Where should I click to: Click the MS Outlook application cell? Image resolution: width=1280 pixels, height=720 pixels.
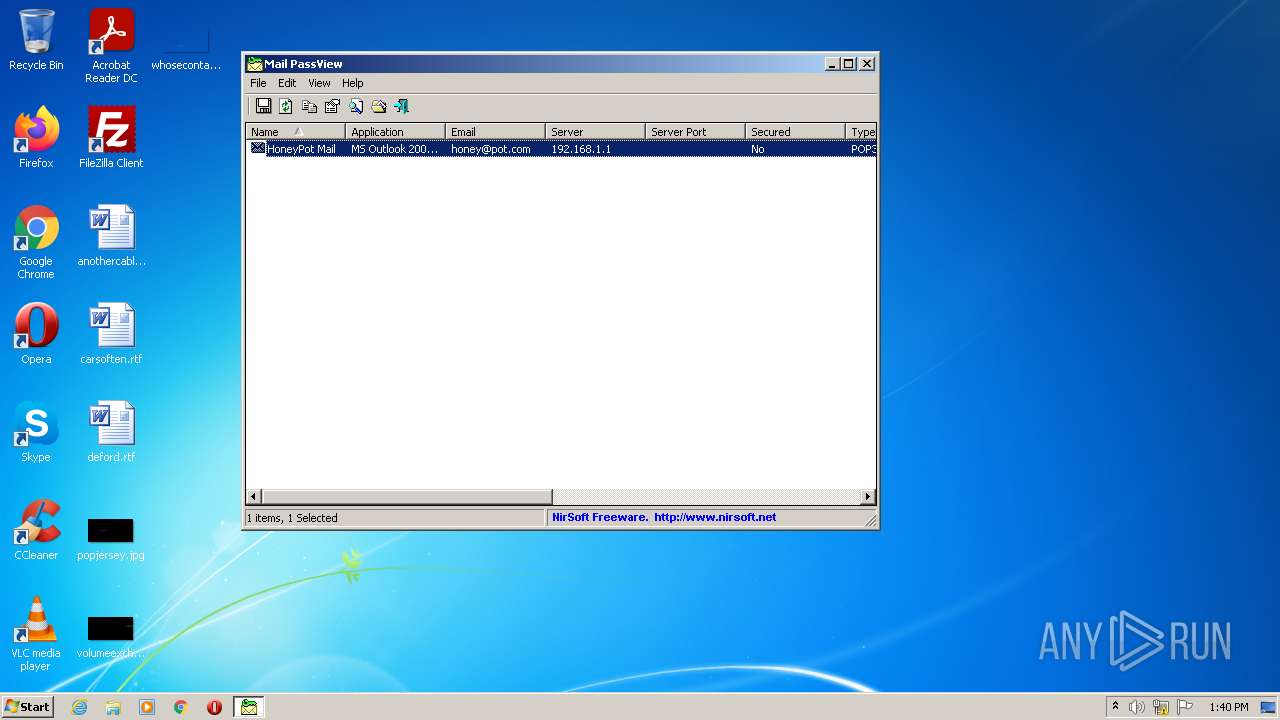(395, 149)
